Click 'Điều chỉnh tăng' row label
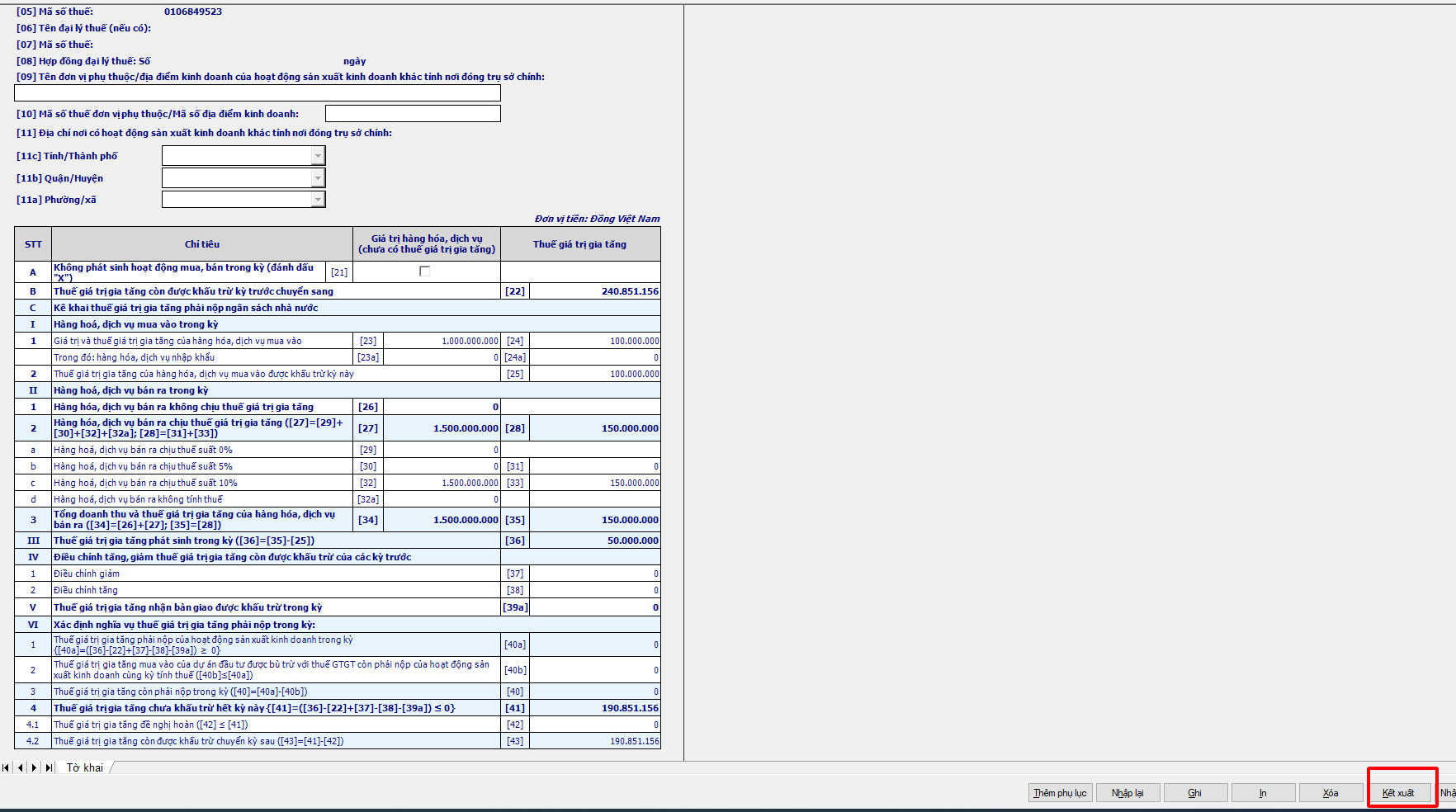1456x812 pixels. point(86,590)
